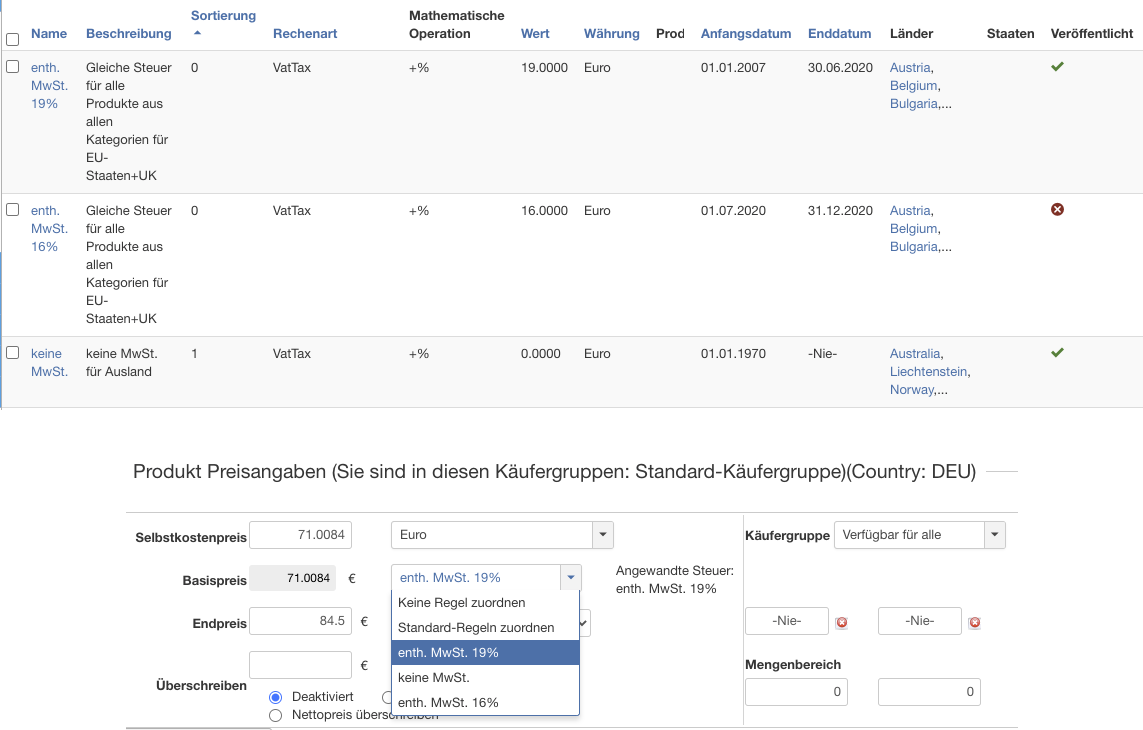1143x730 pixels.
Task: Choose the Nettopreis überschreiben radio option
Action: click(x=276, y=715)
